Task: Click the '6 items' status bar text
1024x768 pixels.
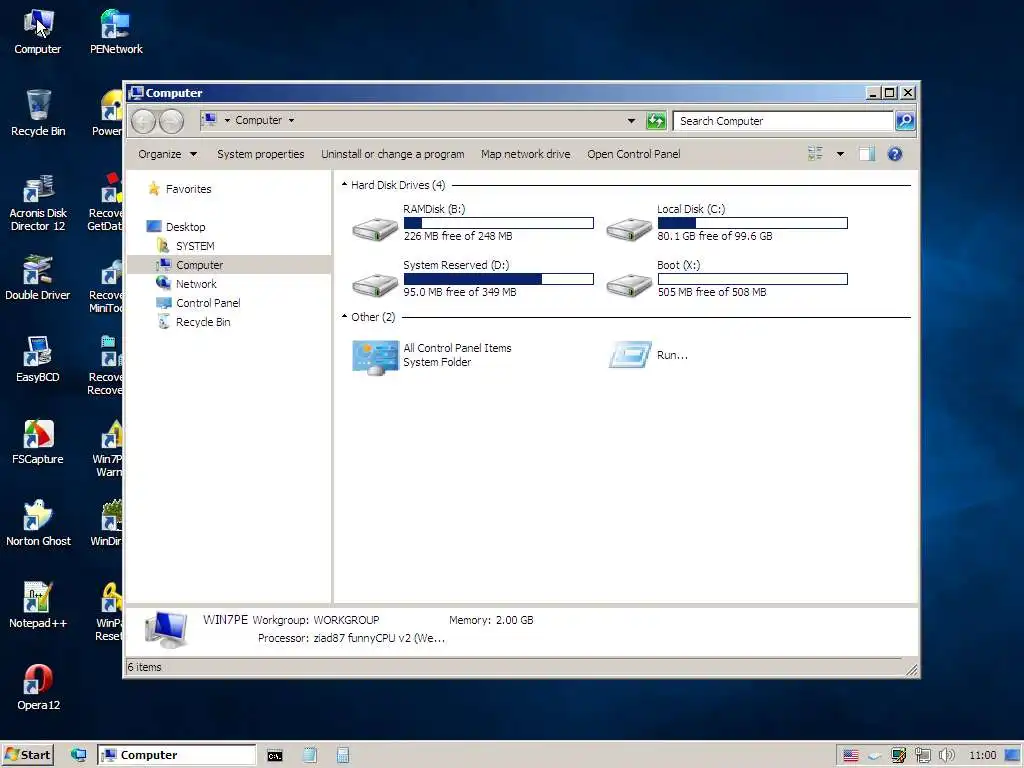Action: pyautogui.click(x=144, y=667)
